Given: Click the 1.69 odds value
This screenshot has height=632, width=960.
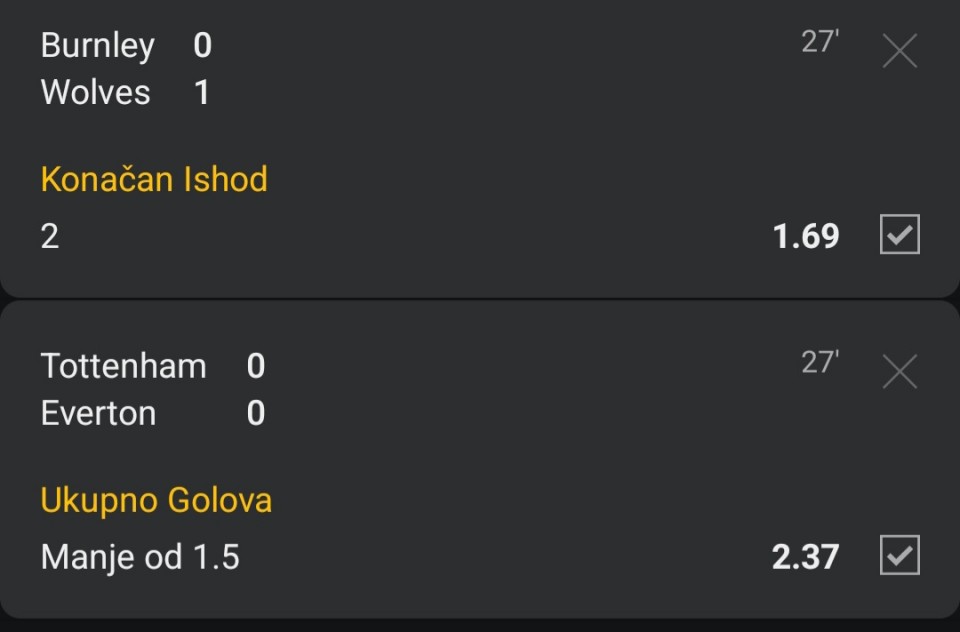Looking at the screenshot, I should tap(806, 236).
